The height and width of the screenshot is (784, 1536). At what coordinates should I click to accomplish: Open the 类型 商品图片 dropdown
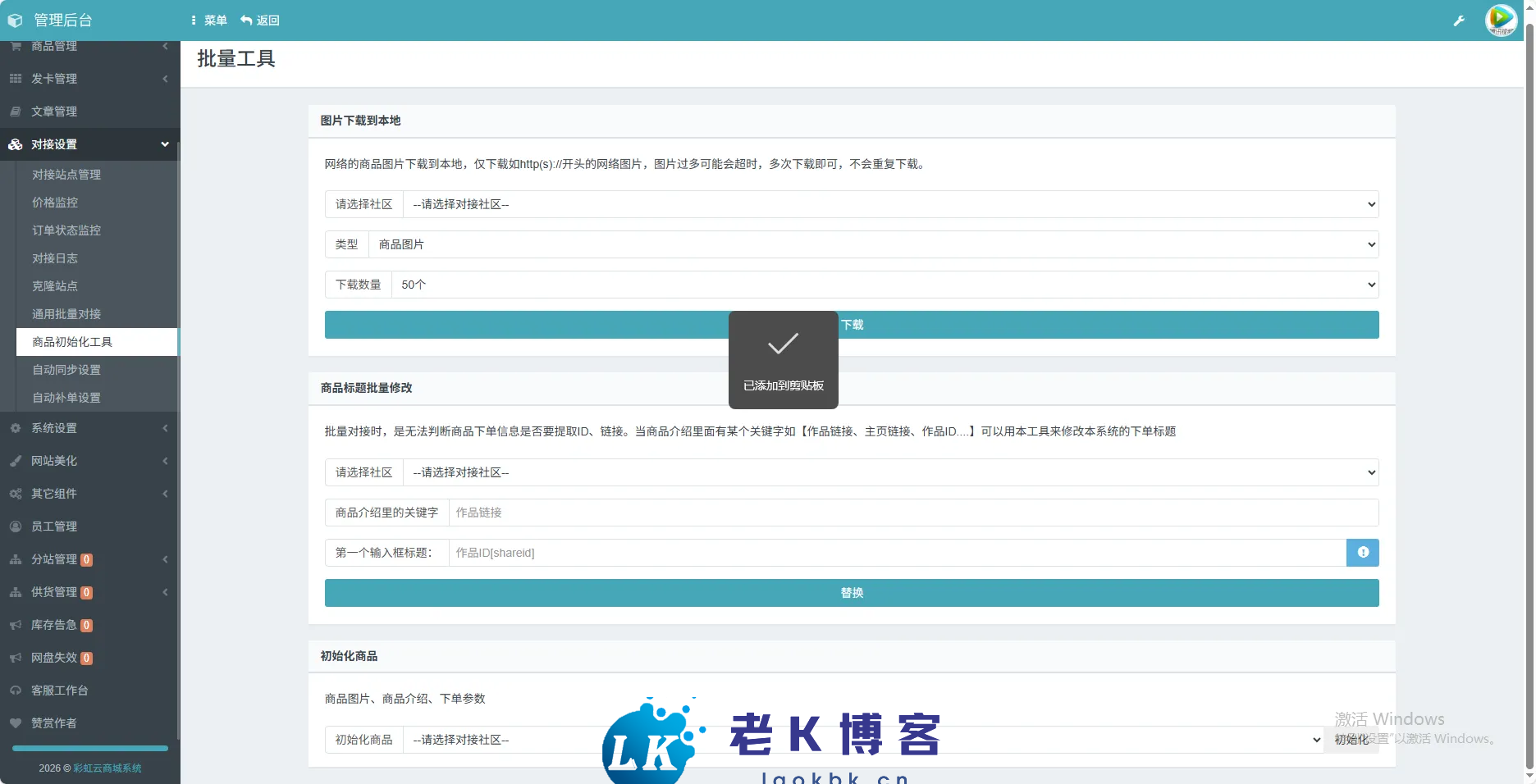click(x=873, y=244)
